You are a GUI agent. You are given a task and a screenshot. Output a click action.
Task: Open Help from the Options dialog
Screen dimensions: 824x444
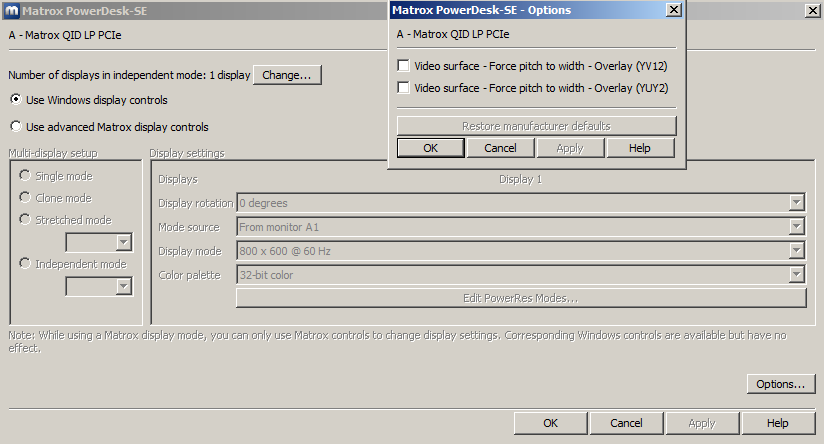640,148
